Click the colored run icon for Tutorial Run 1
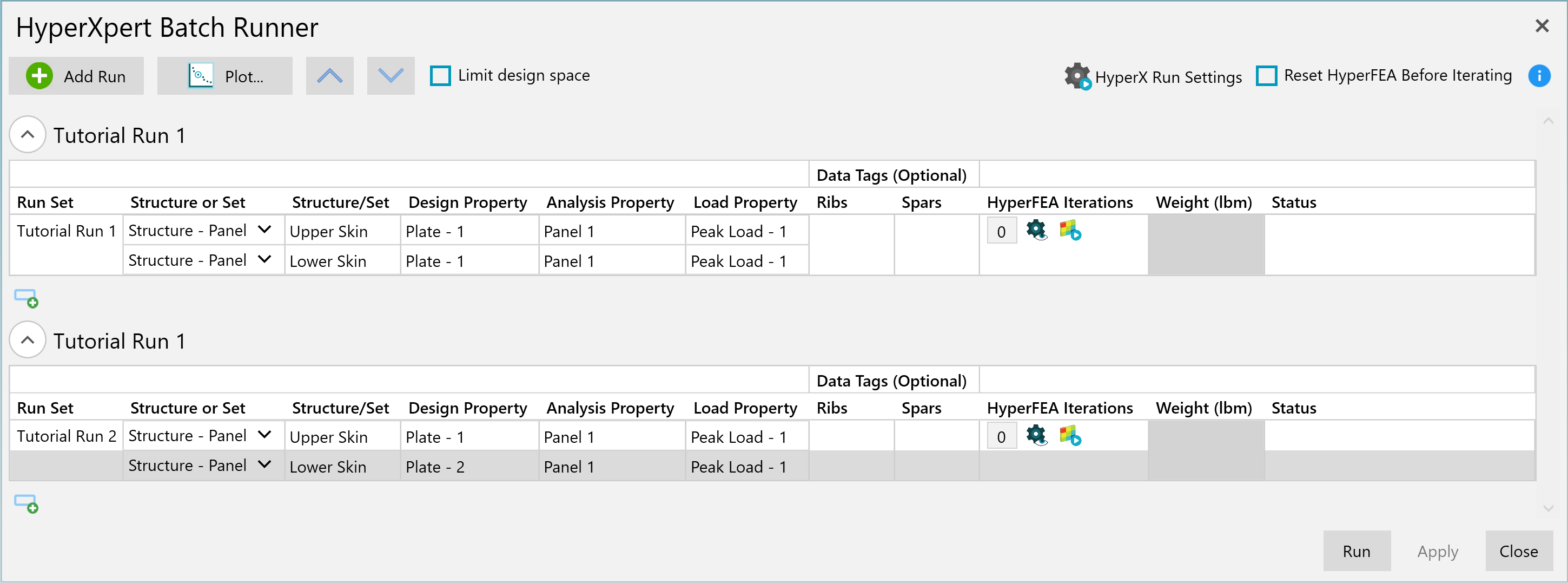The width and height of the screenshot is (1568, 583). (1070, 230)
